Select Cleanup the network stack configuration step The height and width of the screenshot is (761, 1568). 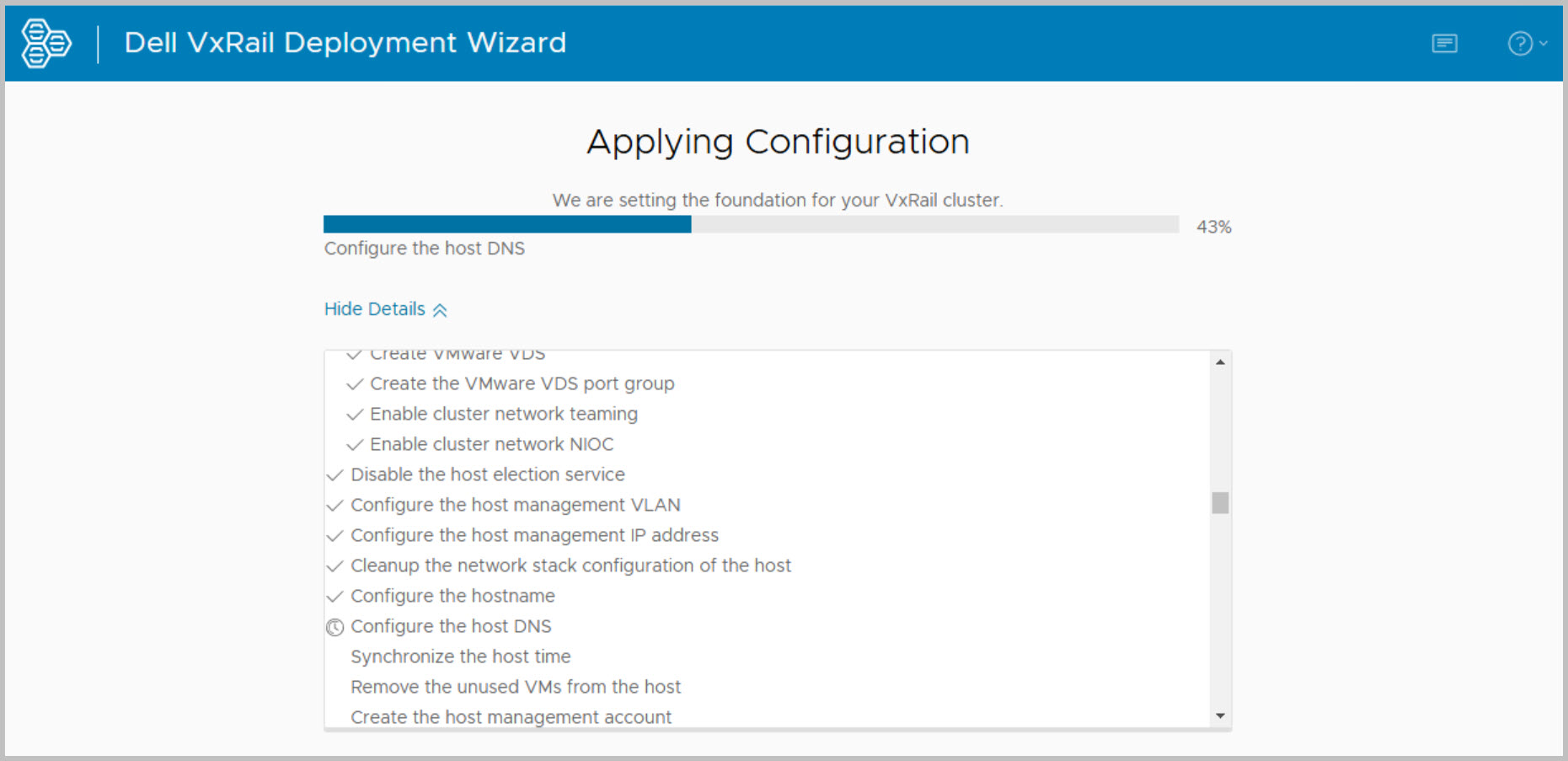pyautogui.click(x=570, y=565)
